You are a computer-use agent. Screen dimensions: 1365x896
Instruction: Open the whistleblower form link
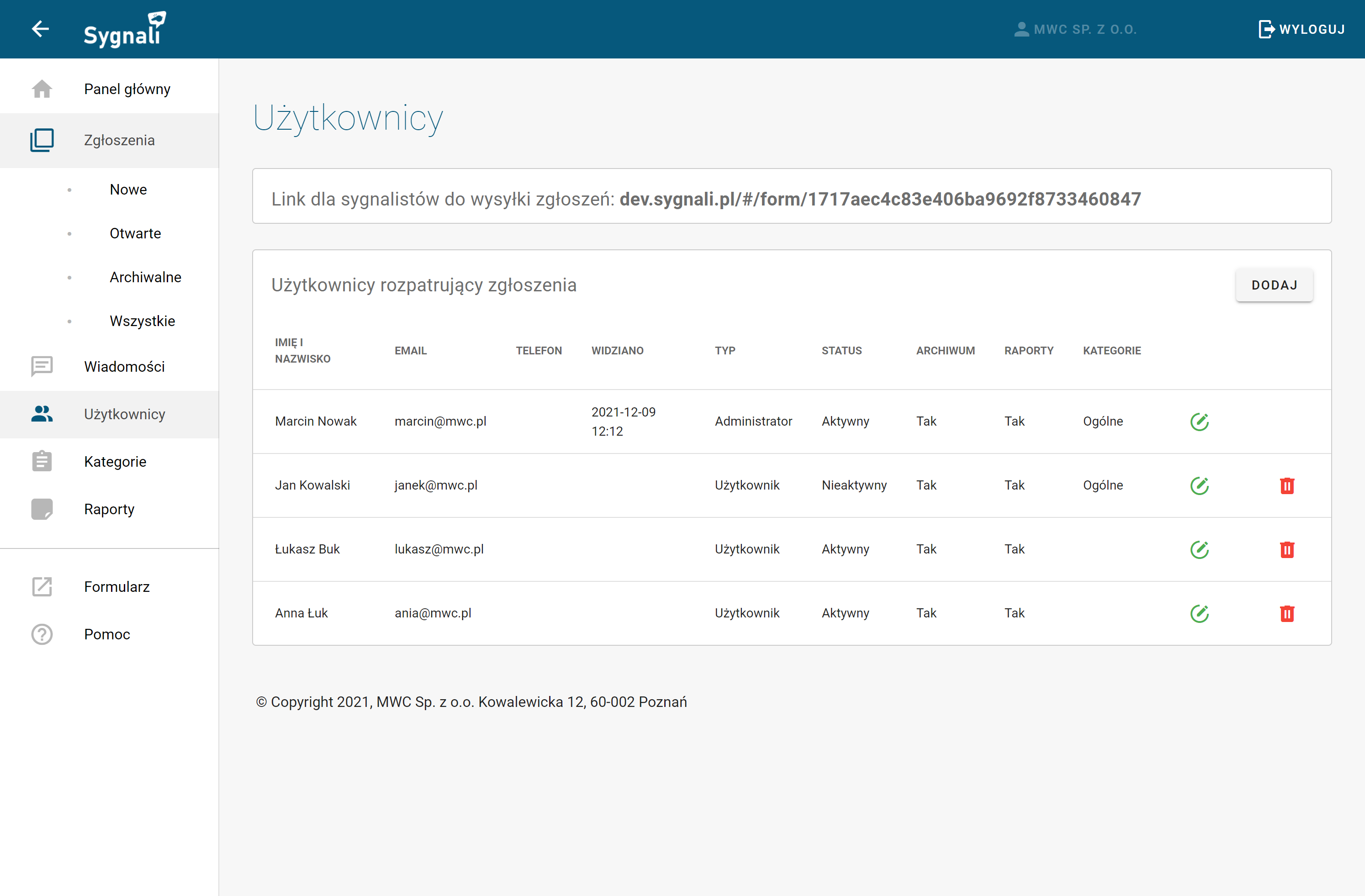[x=880, y=199]
